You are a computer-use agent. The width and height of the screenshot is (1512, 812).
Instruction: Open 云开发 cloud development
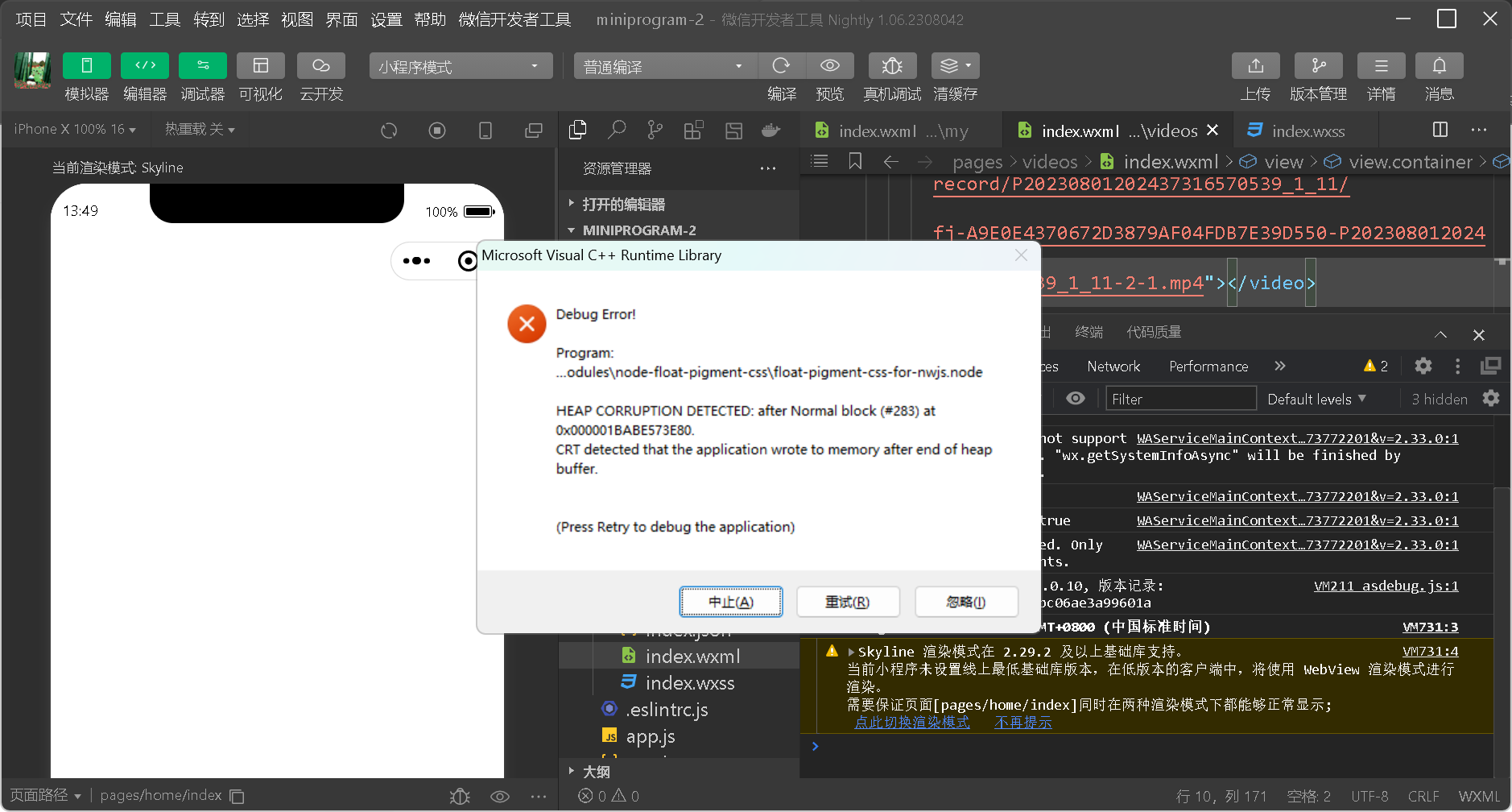[321, 65]
